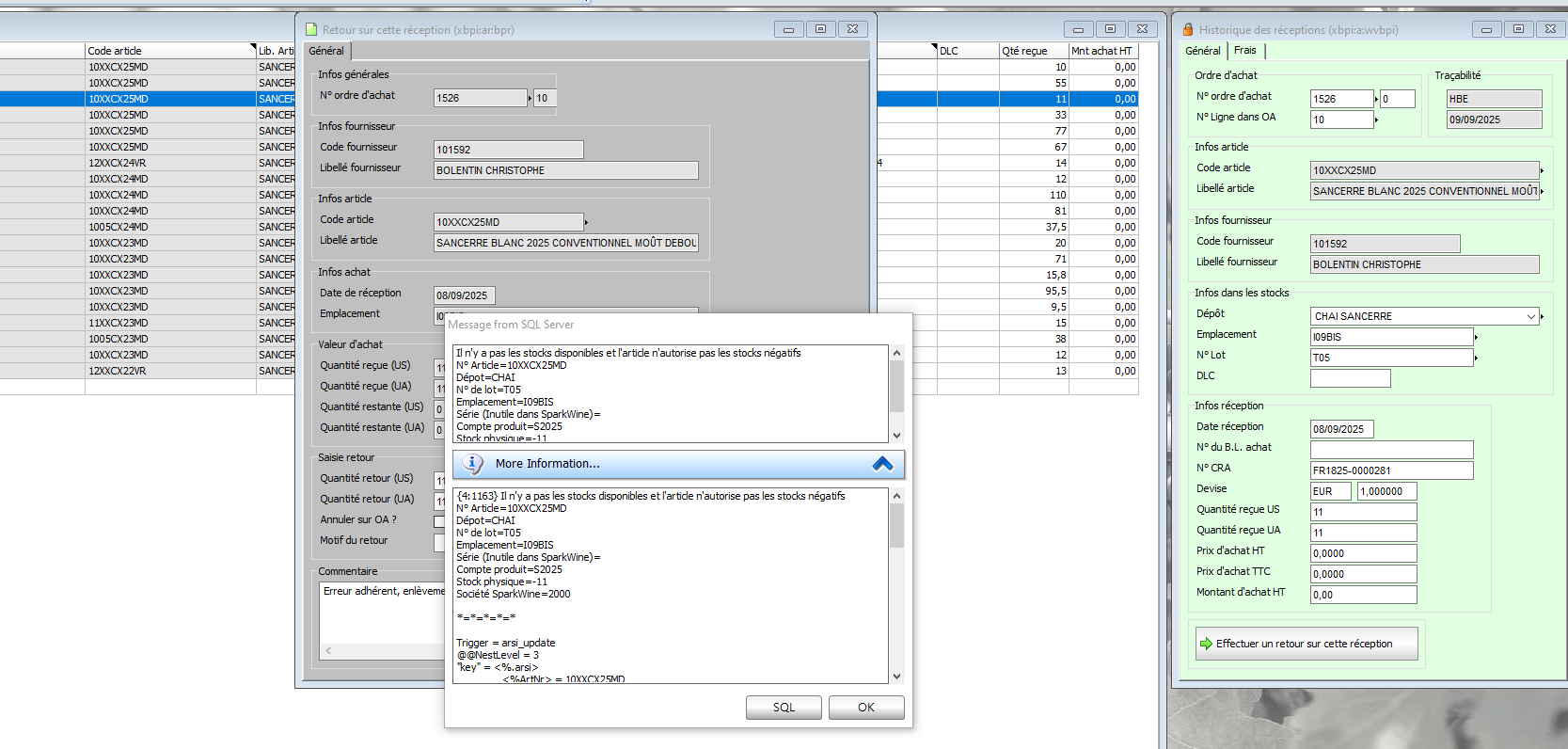Click lookup arrow next to Dépôt dropdown
1568x749 pixels.
1543,317
